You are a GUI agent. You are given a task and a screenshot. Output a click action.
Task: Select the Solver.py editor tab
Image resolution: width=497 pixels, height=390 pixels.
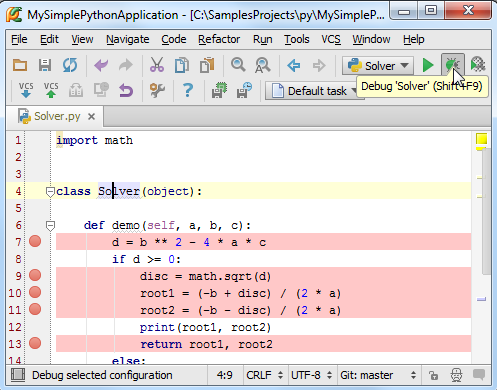pos(56,116)
